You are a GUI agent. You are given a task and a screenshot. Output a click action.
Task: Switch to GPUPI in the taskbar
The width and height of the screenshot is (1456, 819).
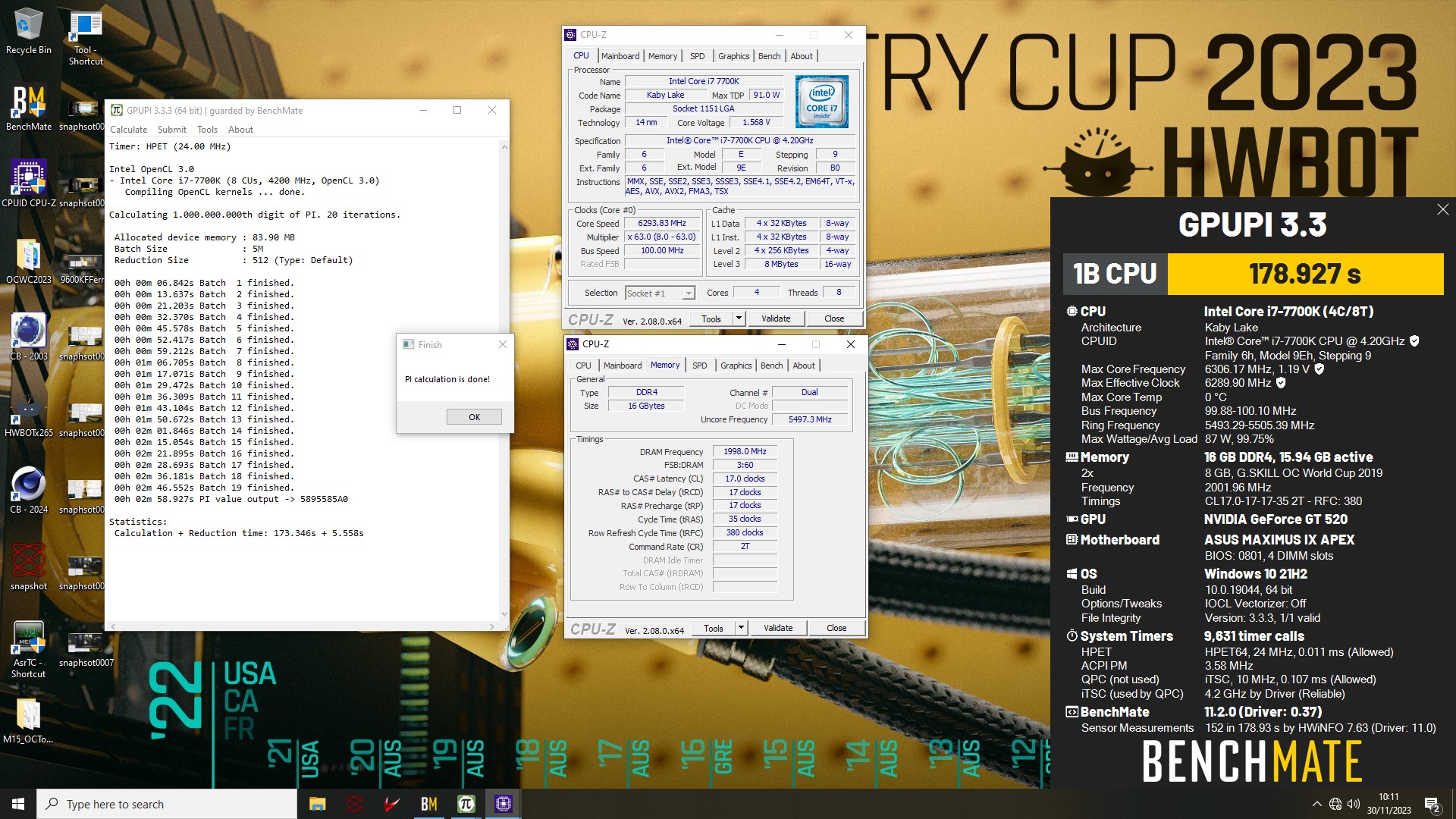tap(466, 804)
